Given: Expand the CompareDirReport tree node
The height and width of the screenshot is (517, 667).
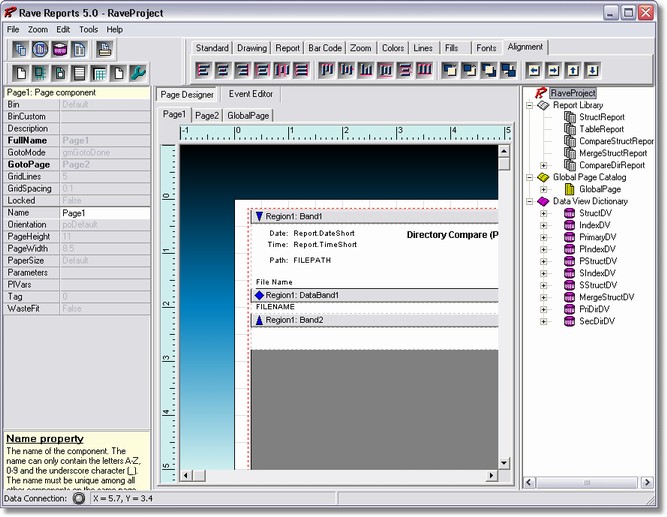Looking at the screenshot, I should [543, 165].
